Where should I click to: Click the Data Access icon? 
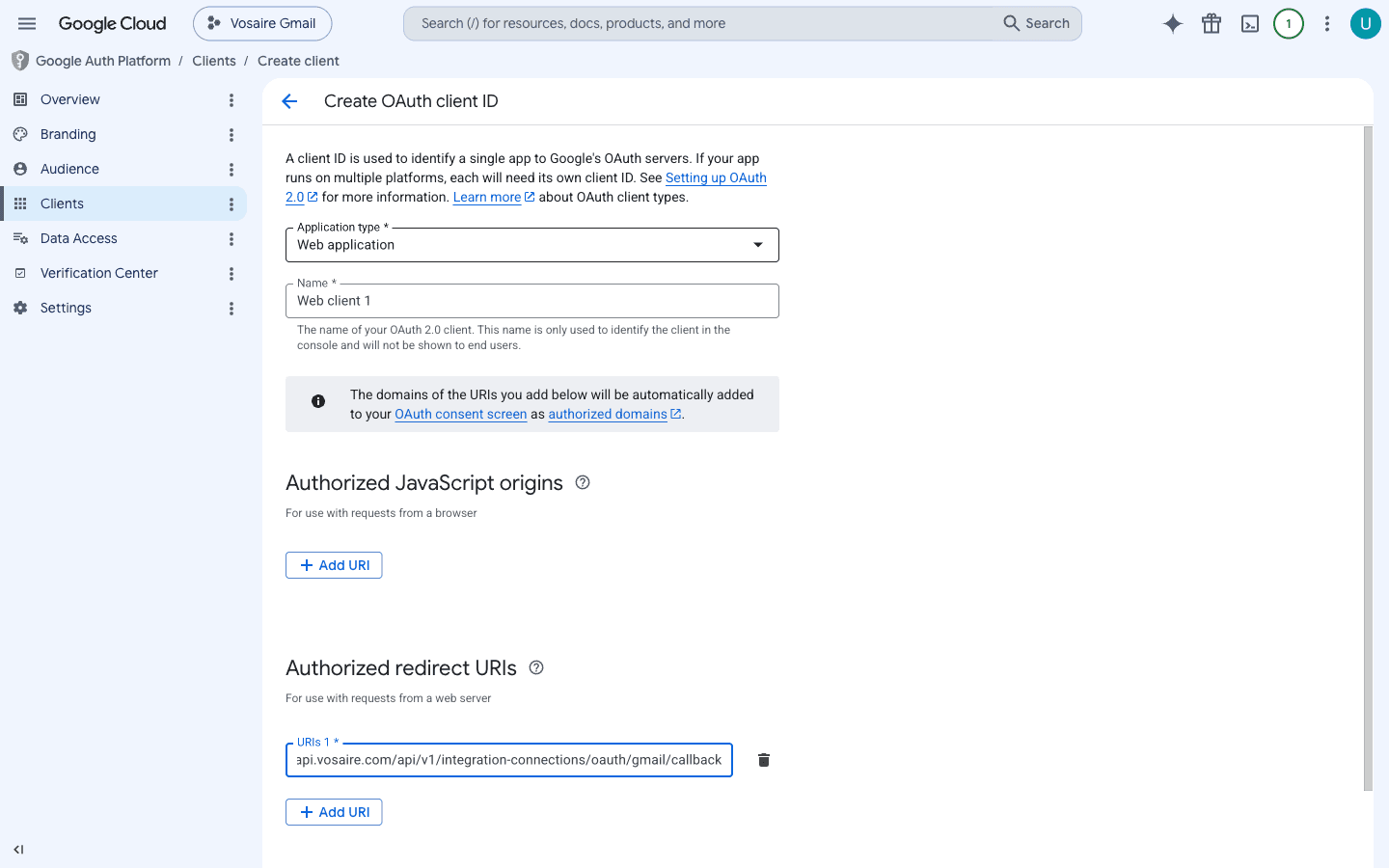pyautogui.click(x=20, y=238)
